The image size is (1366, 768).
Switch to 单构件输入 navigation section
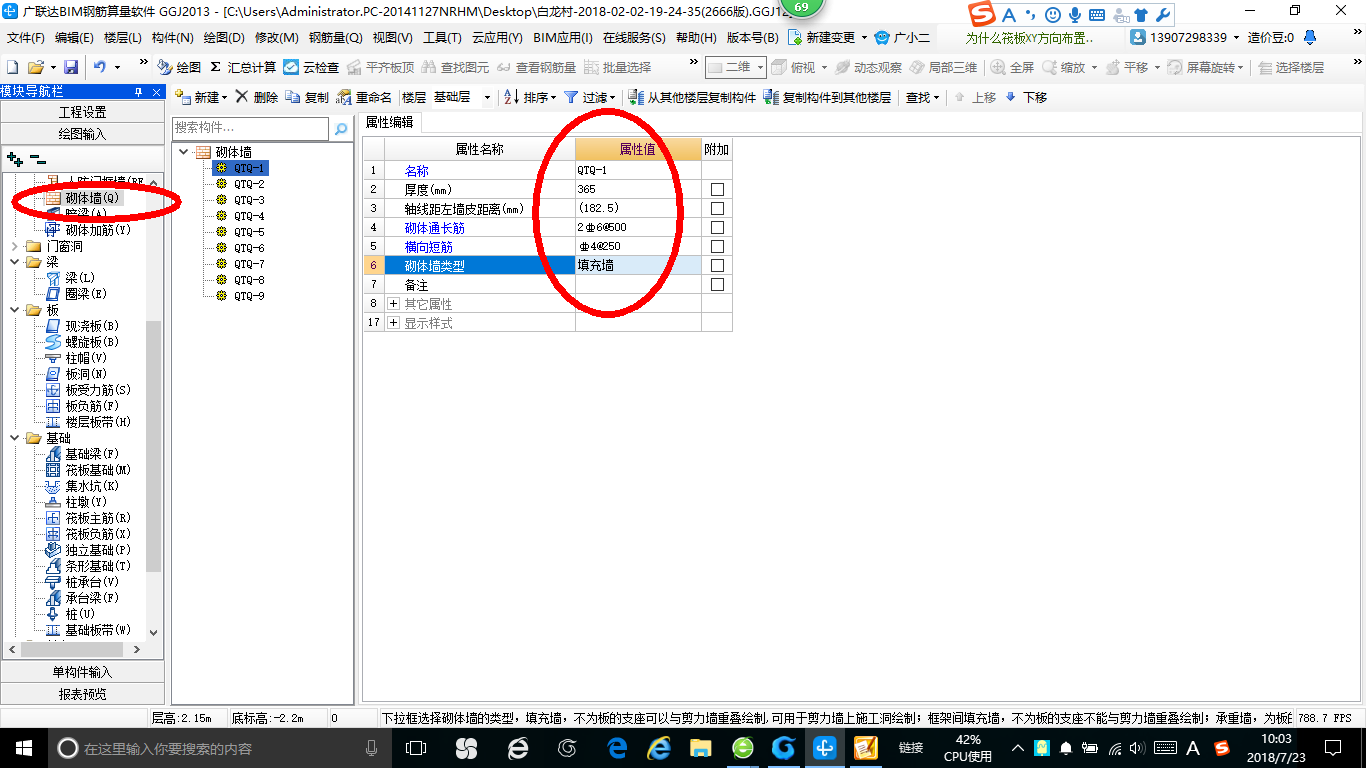pyautogui.click(x=82, y=672)
